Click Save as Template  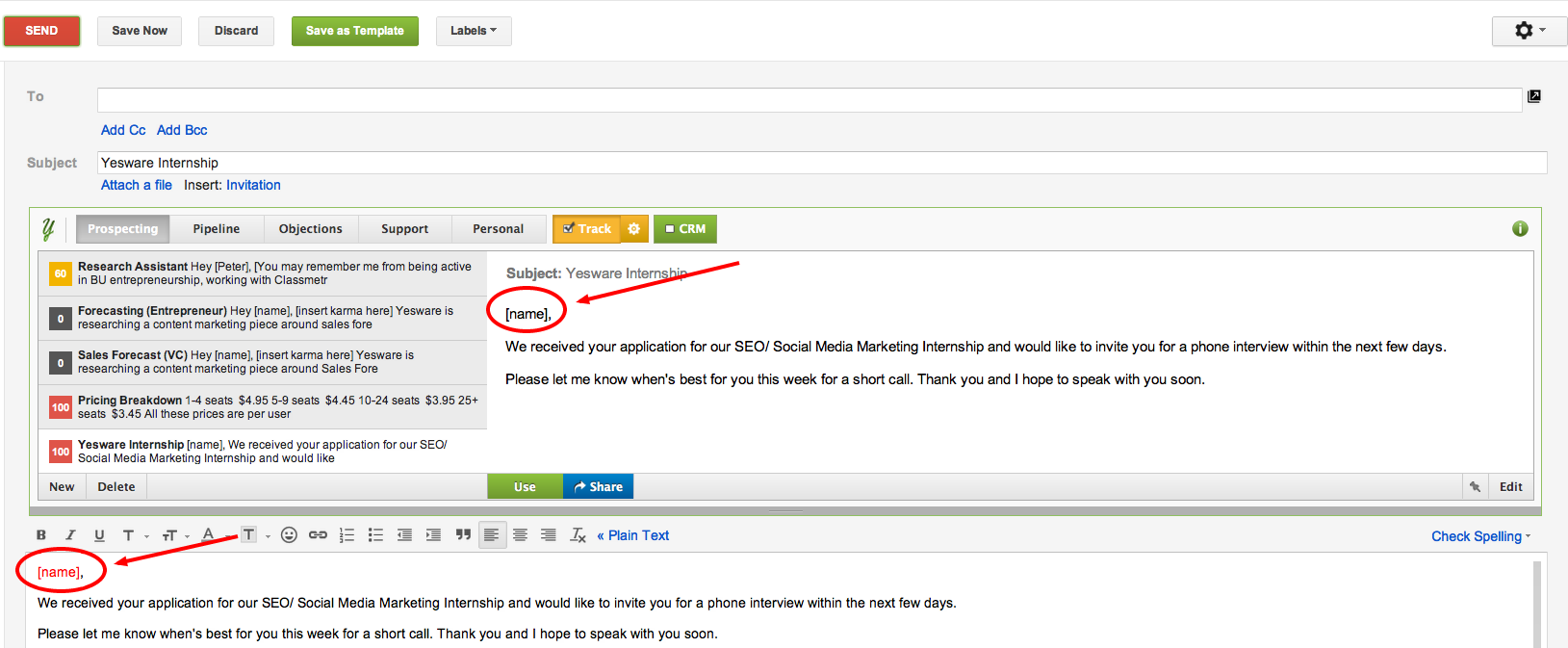[x=355, y=31]
